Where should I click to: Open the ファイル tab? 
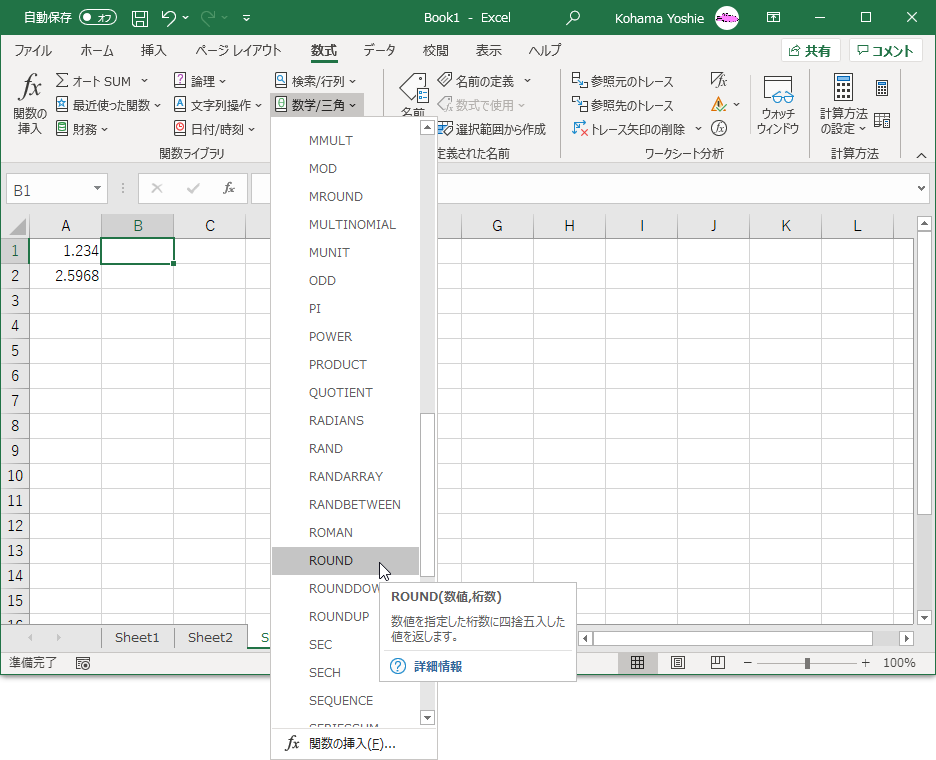pyautogui.click(x=33, y=51)
